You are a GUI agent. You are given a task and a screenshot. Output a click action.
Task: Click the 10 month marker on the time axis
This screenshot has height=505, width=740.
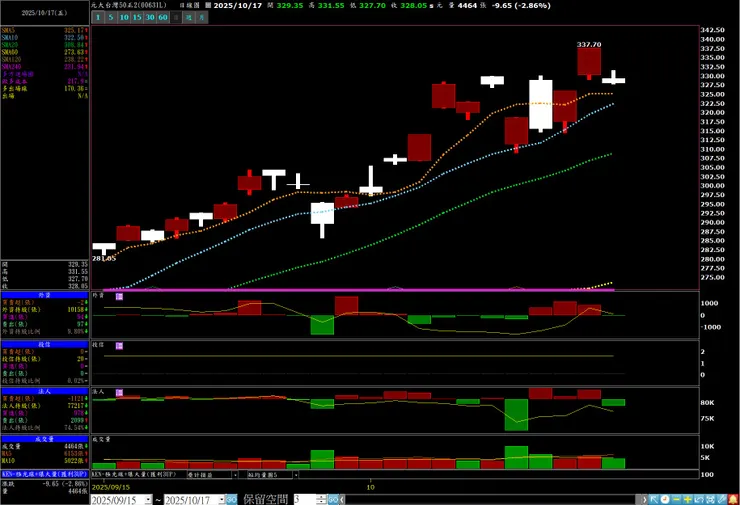pyautogui.click(x=370, y=487)
